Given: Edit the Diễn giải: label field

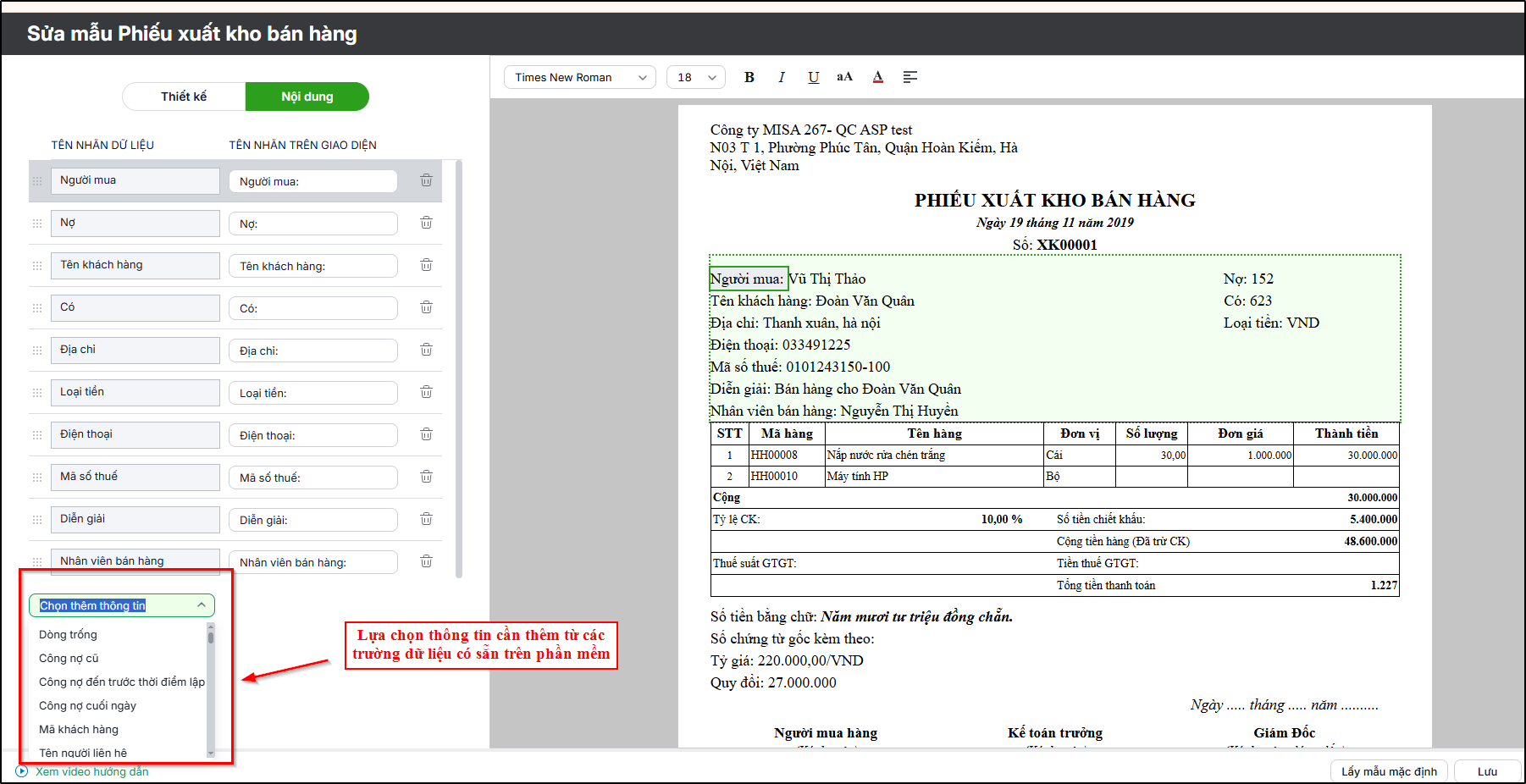Looking at the screenshot, I should tap(313, 520).
